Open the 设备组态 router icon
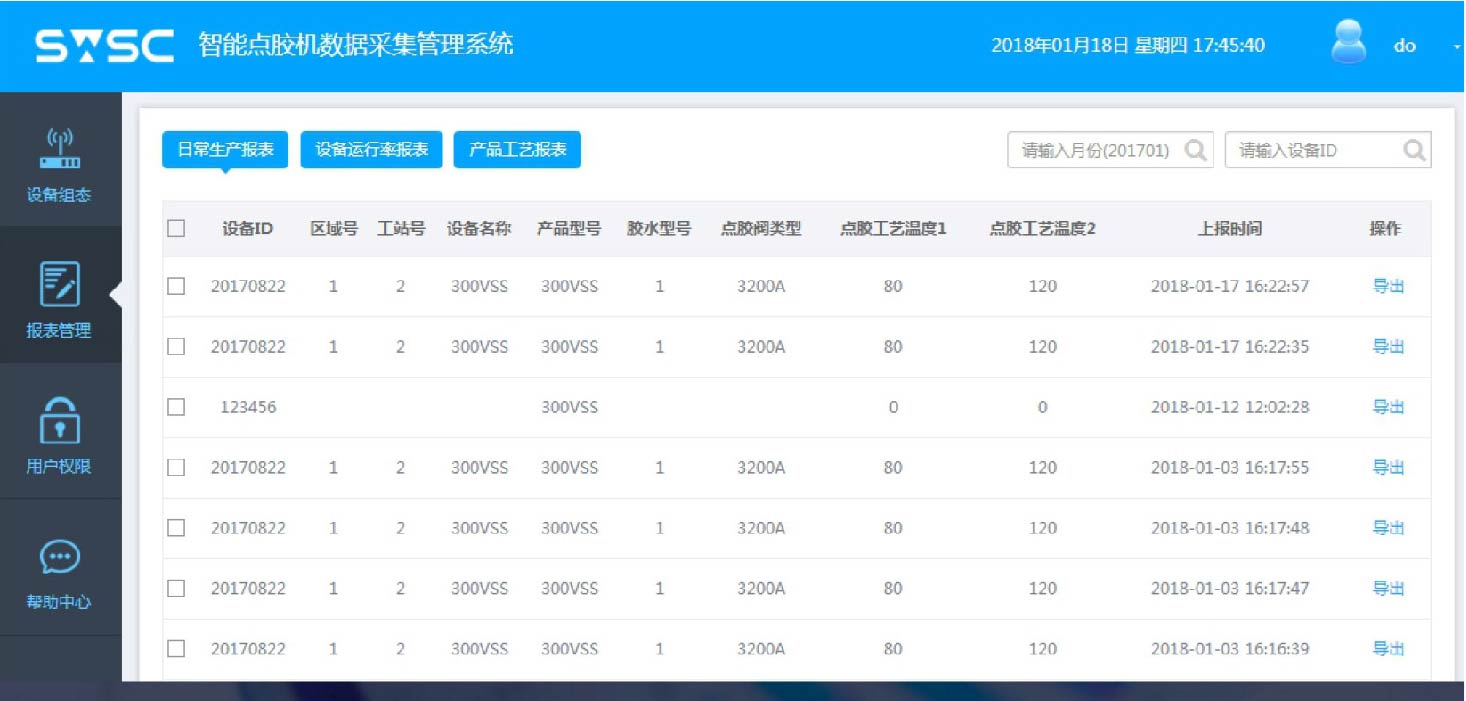 (60, 149)
